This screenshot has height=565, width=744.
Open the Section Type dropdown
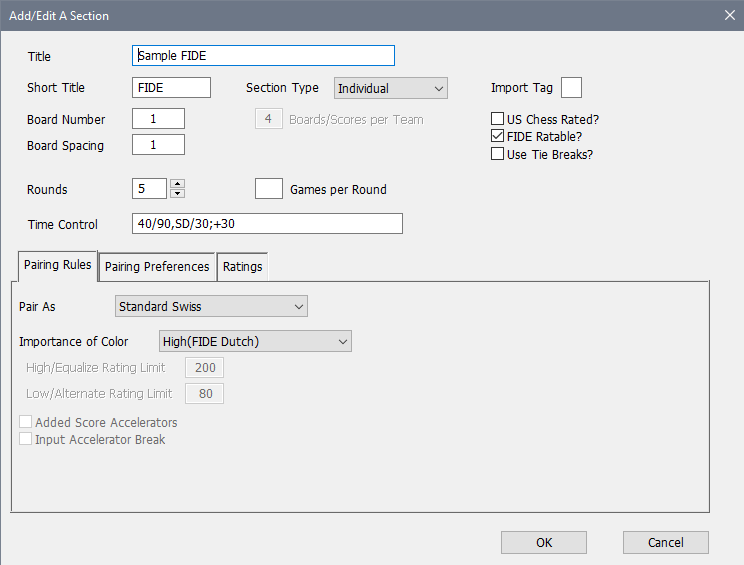390,88
